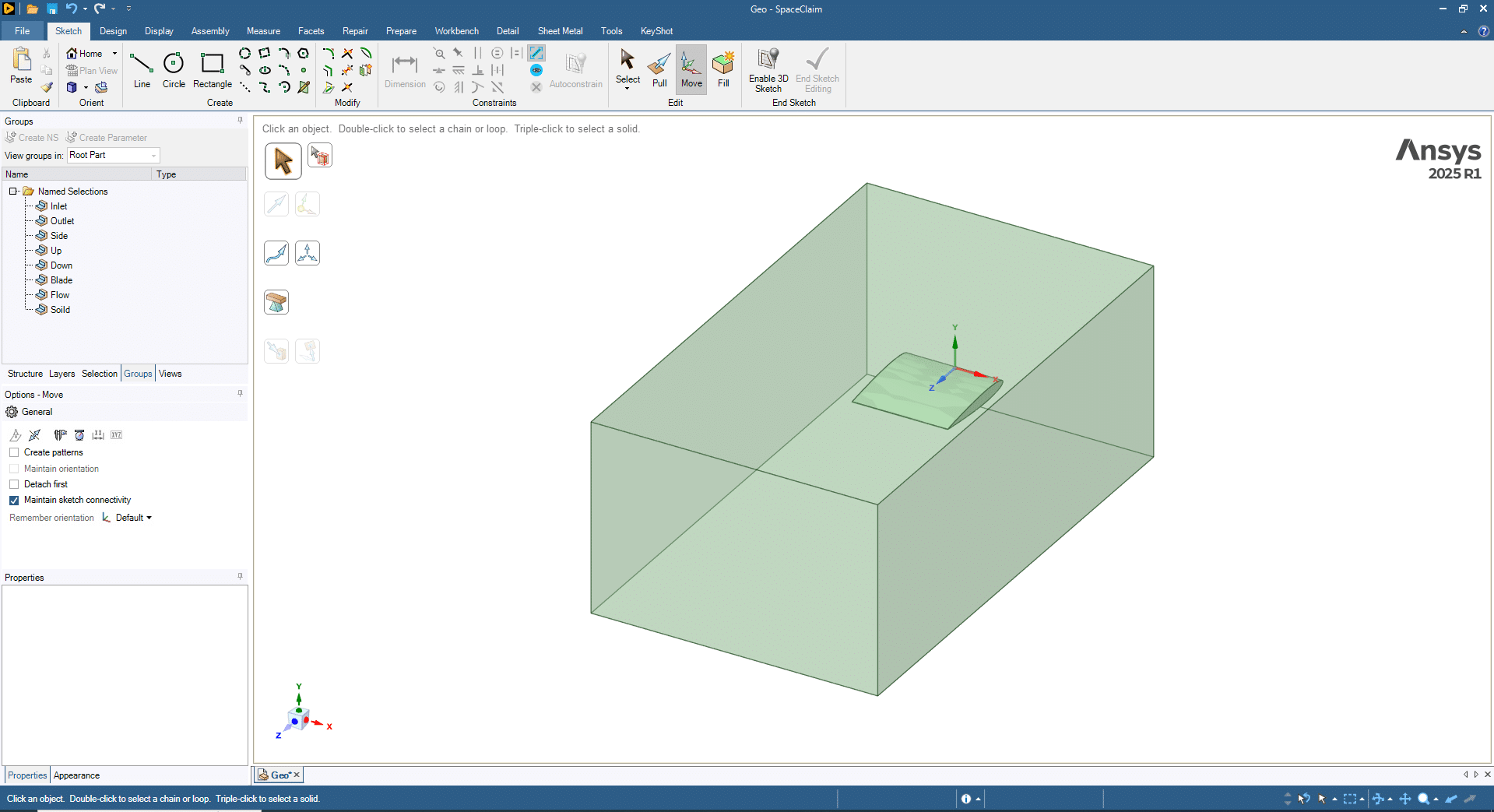Select the Line sketch tool
Image resolution: width=1494 pixels, height=812 pixels.
[x=142, y=70]
